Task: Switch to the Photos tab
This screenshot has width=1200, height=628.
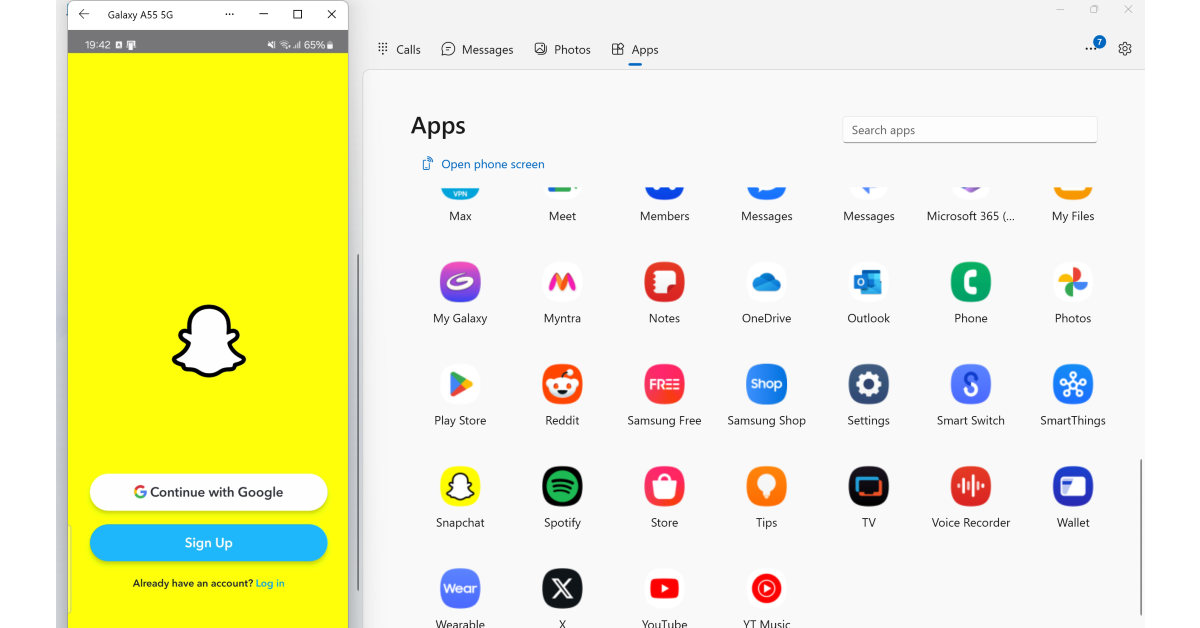Action: pos(562,49)
